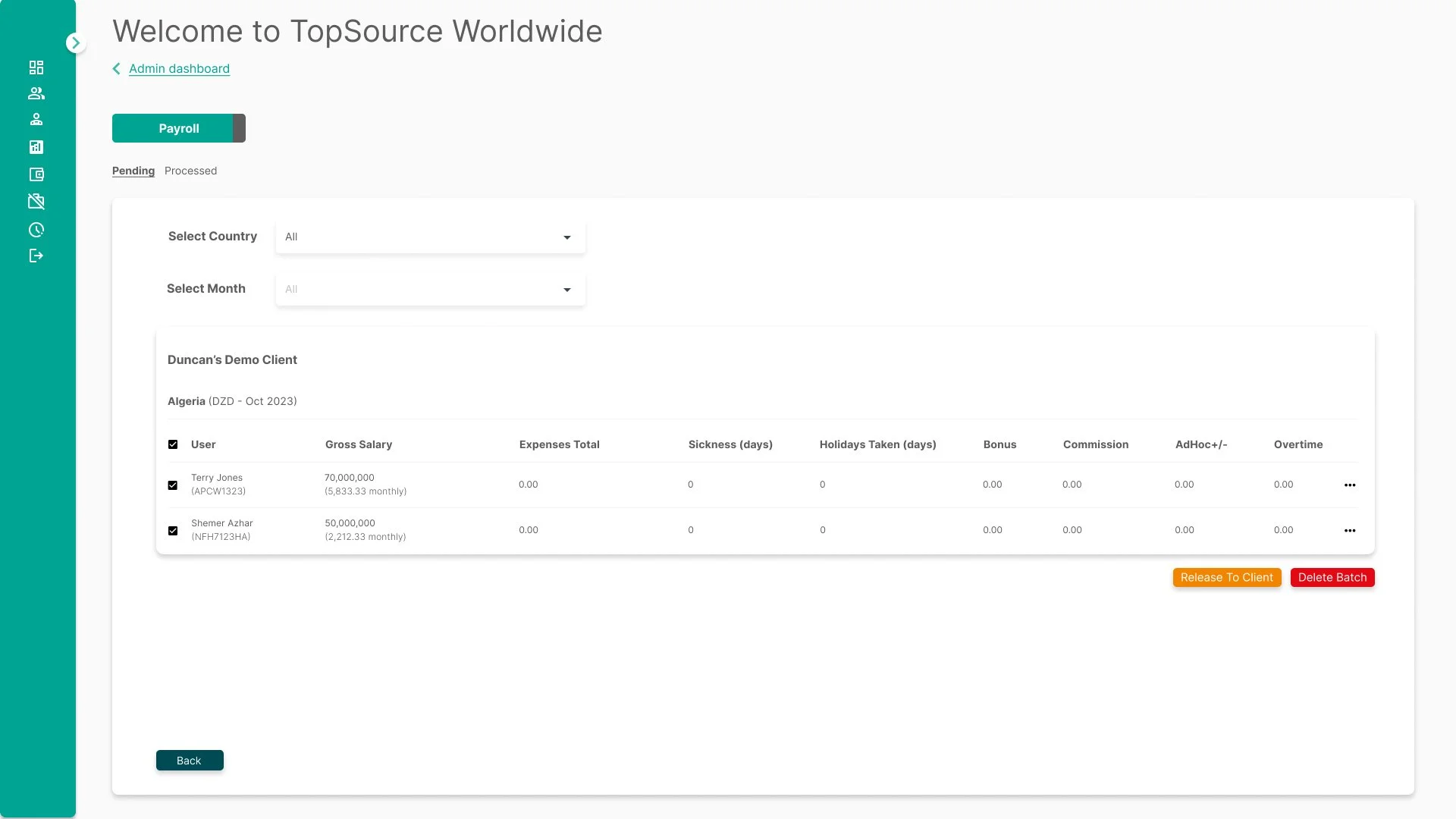Expand the sidebar with the arrow toggle

[x=75, y=43]
